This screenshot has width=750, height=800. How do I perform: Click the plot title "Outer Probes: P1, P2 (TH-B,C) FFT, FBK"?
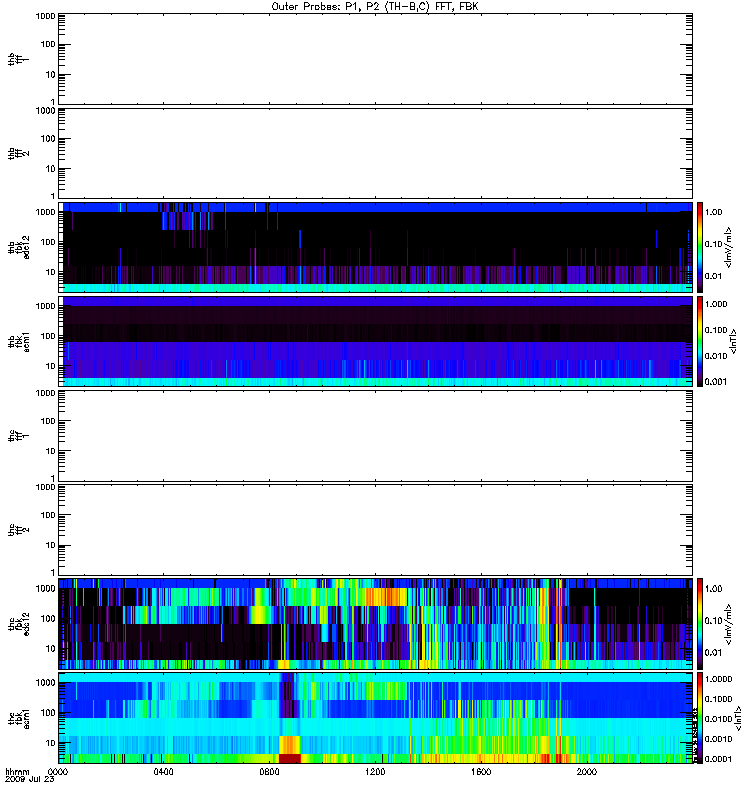pyautogui.click(x=375, y=7)
